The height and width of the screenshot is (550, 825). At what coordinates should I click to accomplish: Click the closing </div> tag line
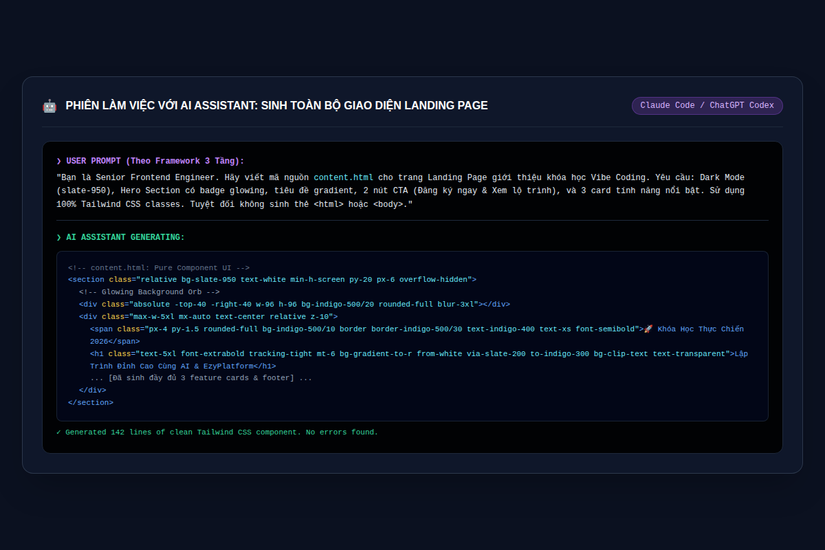(x=93, y=390)
